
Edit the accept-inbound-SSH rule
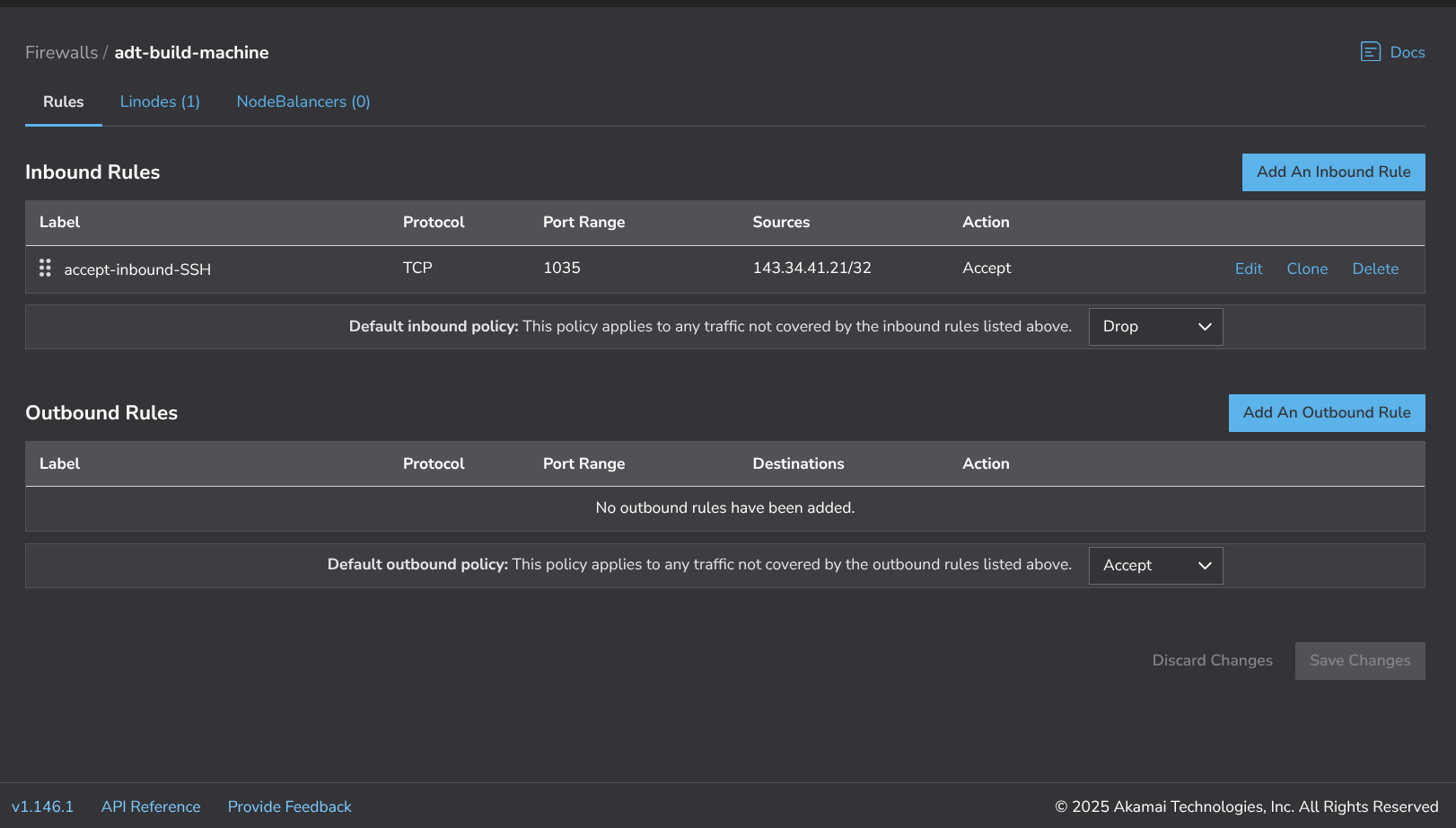1248,269
